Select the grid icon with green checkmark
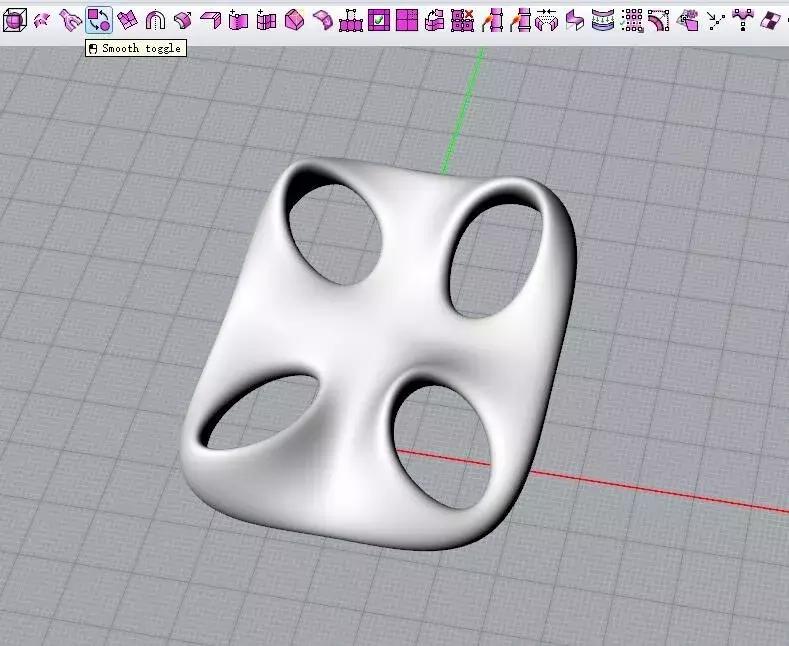 [379, 19]
